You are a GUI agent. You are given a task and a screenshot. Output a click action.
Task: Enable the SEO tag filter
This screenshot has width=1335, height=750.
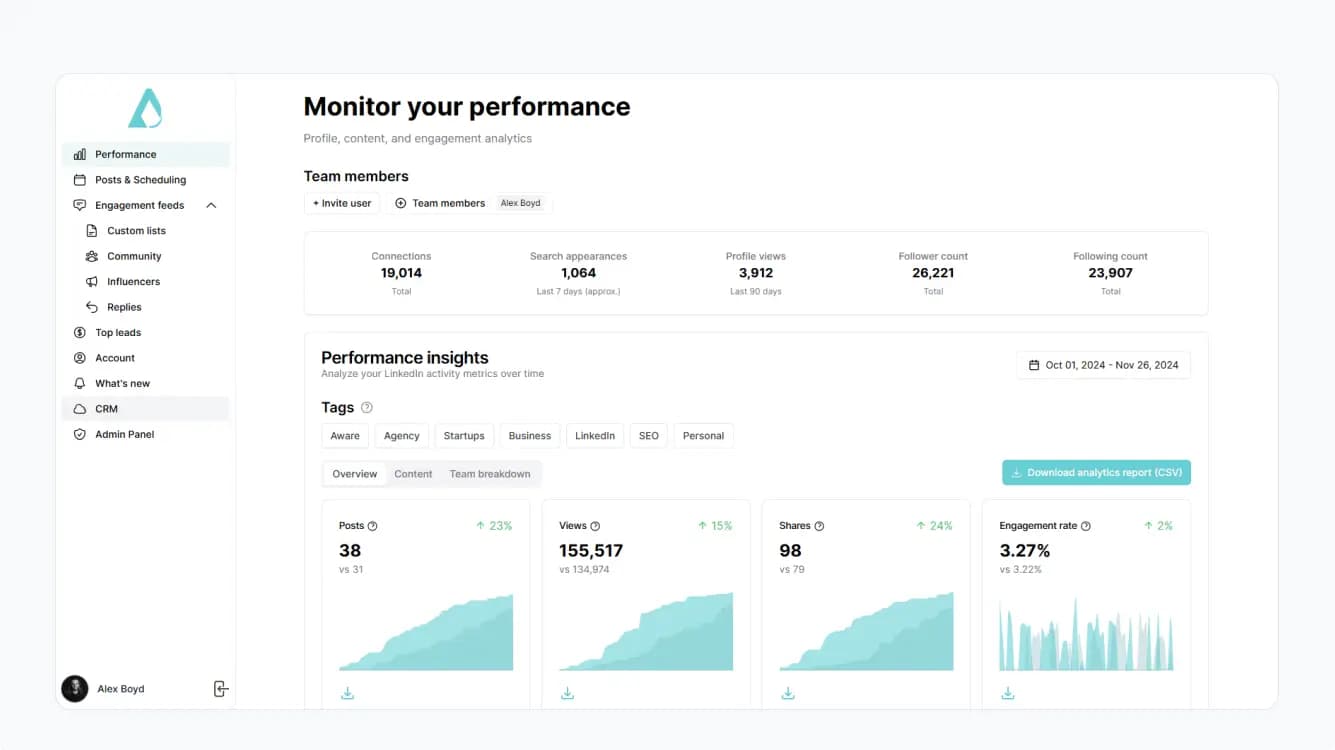coord(649,436)
